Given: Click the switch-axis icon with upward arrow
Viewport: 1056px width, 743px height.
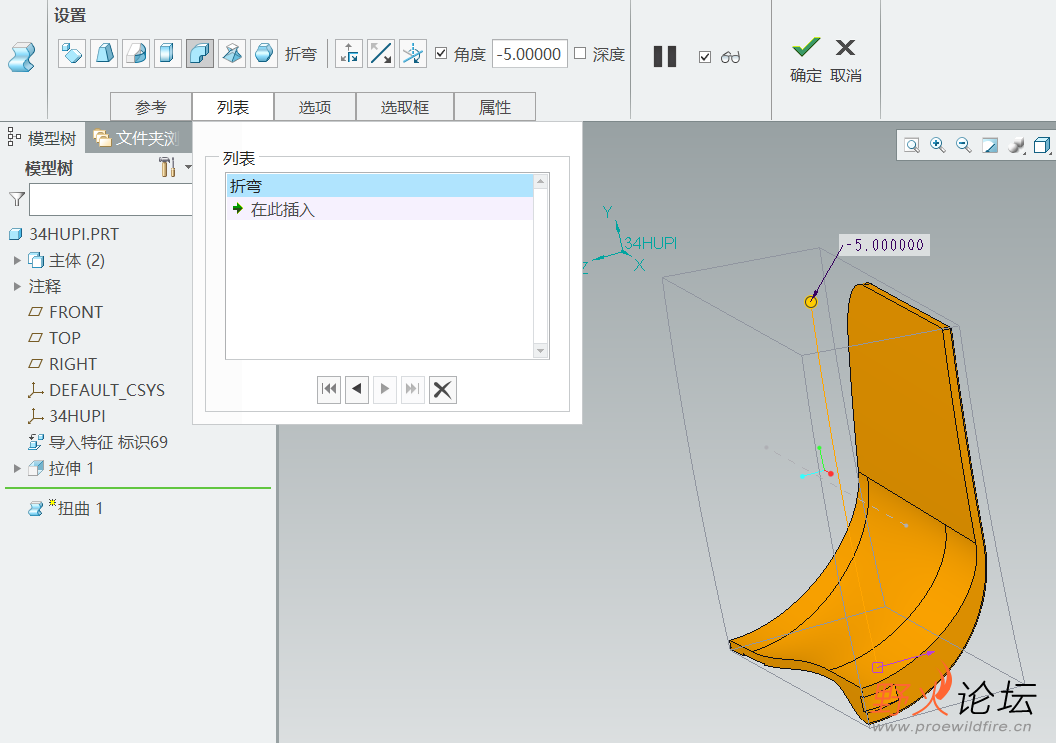Looking at the screenshot, I should (x=349, y=54).
